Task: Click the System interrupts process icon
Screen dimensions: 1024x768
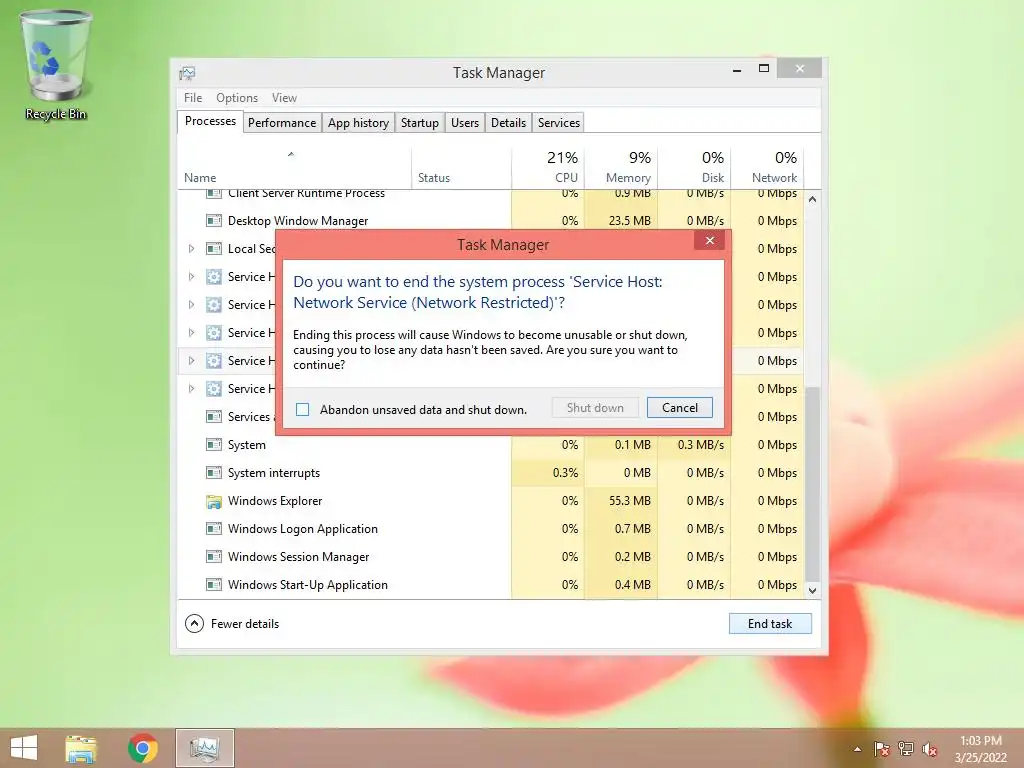Action: (214, 473)
